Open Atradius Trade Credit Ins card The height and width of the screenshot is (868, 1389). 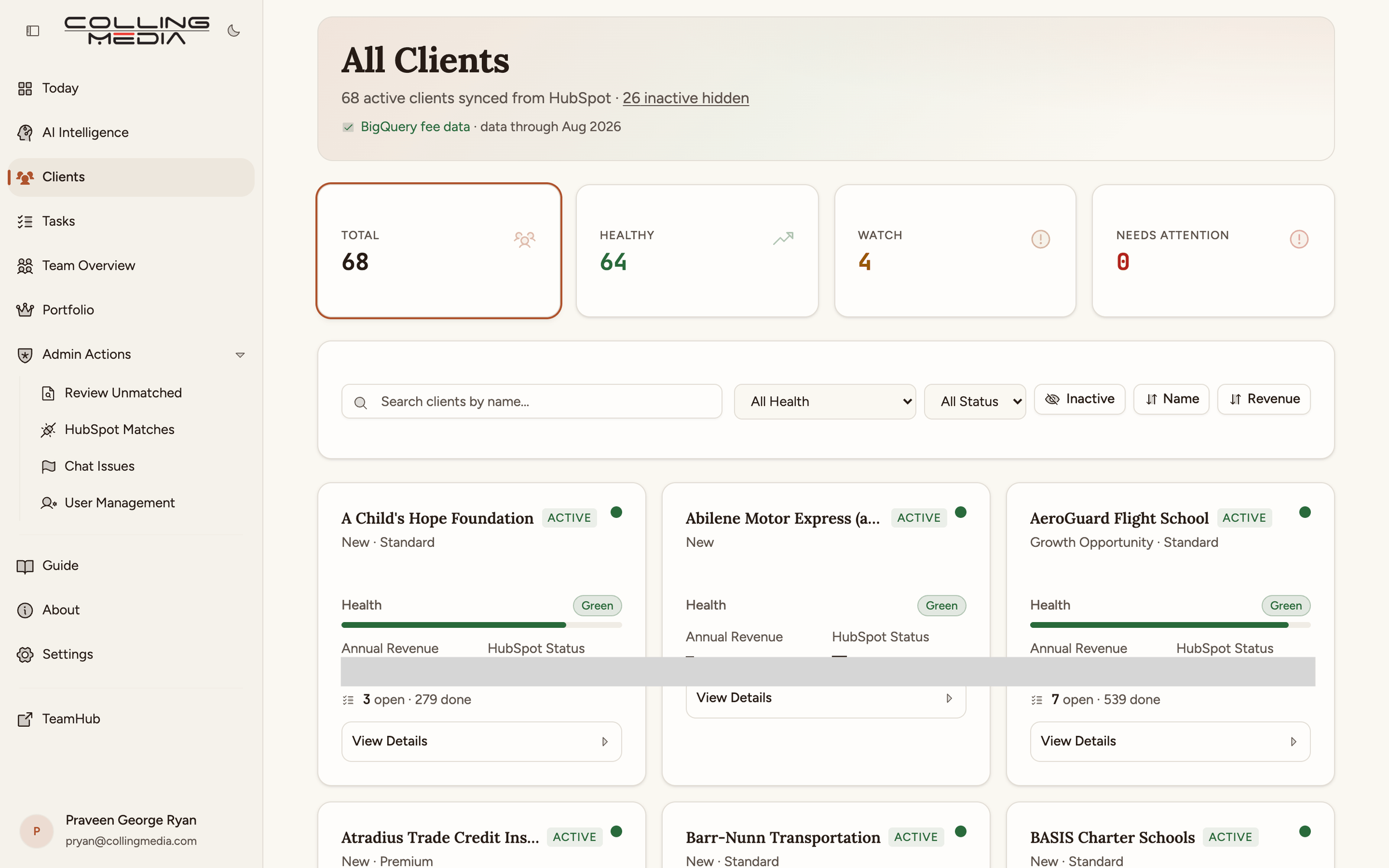pyautogui.click(x=440, y=838)
